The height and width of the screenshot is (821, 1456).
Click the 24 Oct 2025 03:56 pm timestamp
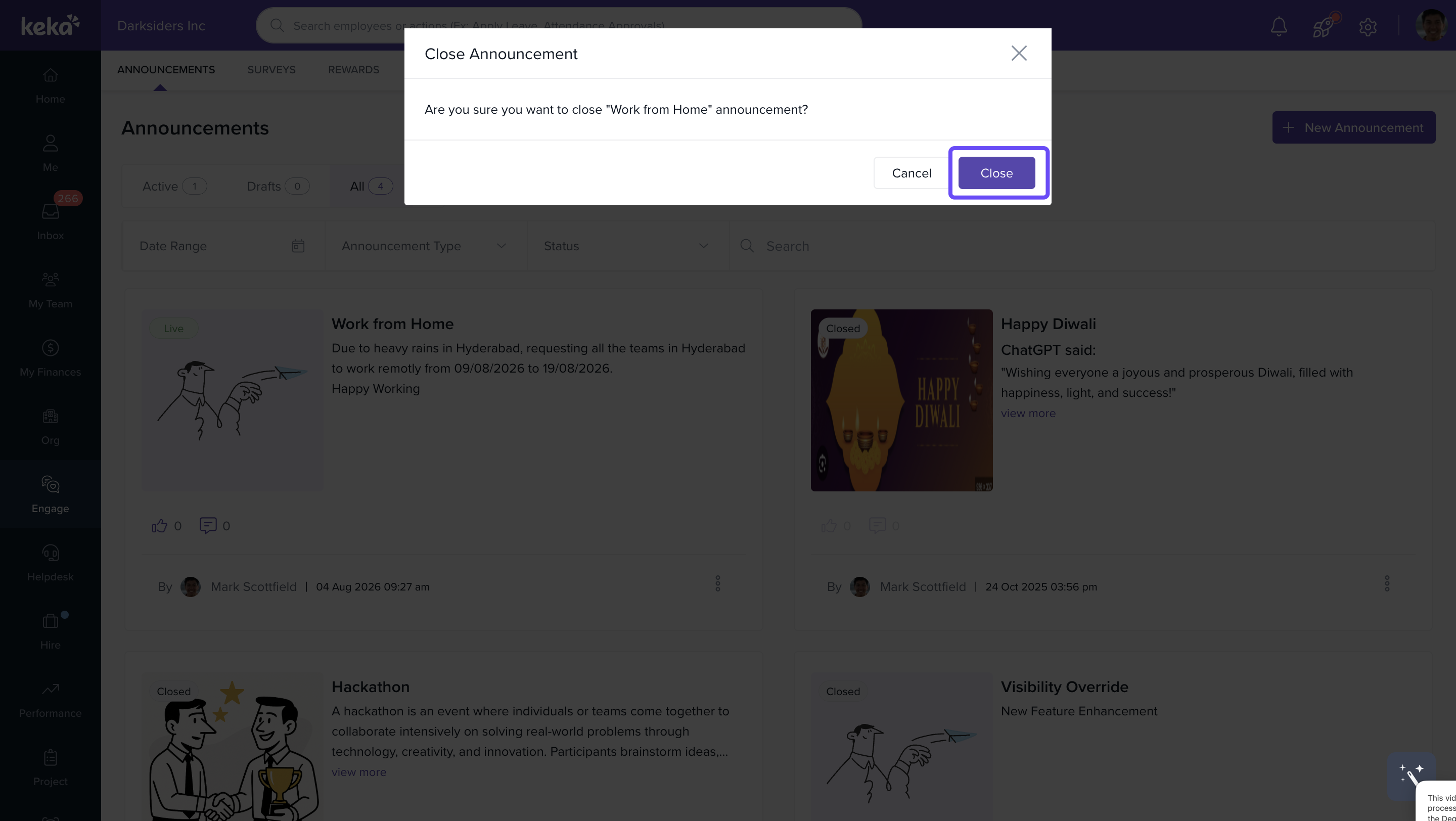1041,586
